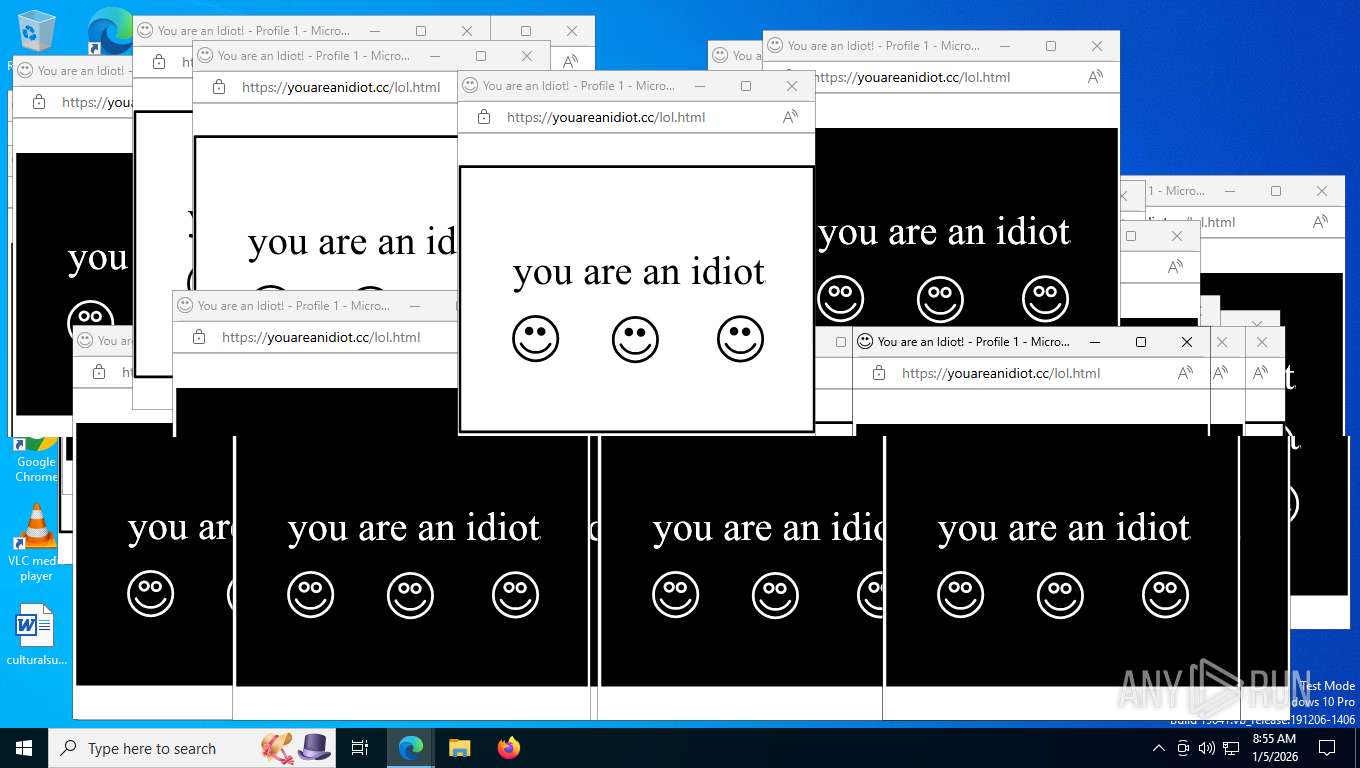The image size is (1360, 768).
Task: Open the clock showing 8:55 AM
Action: 1274,747
